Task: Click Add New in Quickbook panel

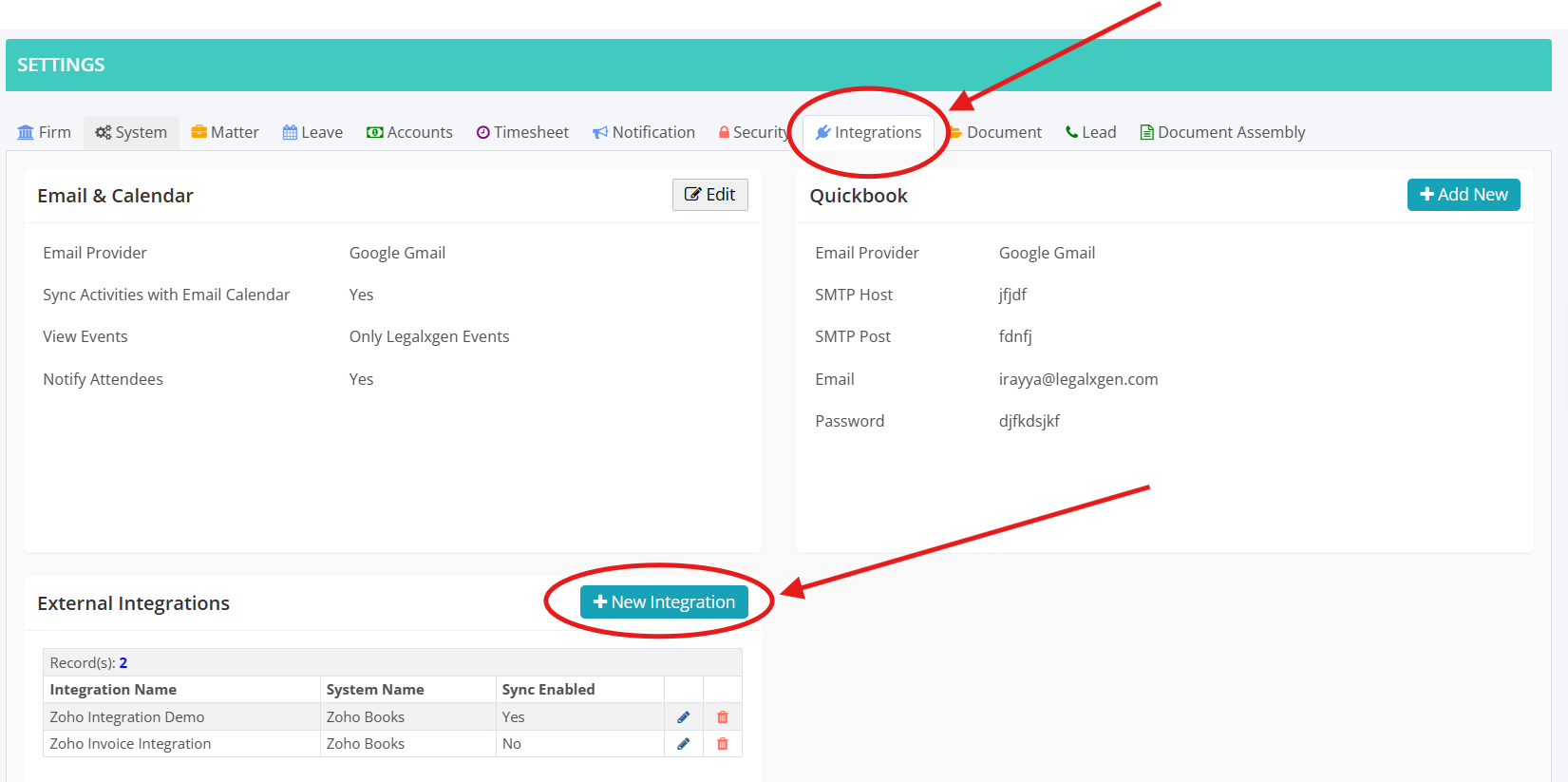Action: 1464,195
